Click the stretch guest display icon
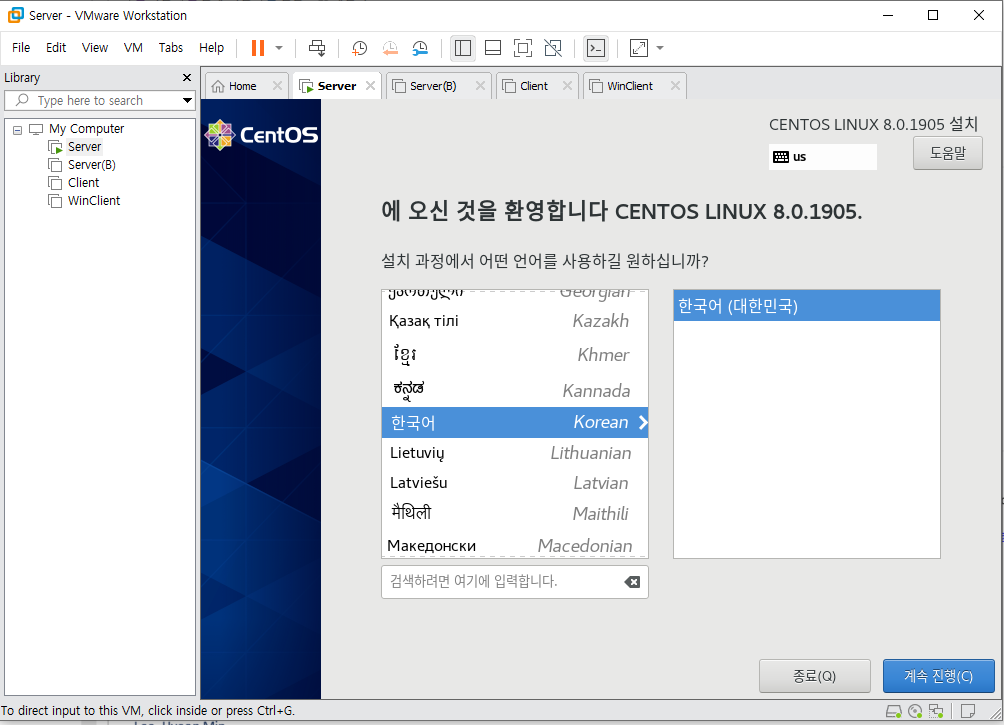This screenshot has width=1004, height=725. point(639,48)
